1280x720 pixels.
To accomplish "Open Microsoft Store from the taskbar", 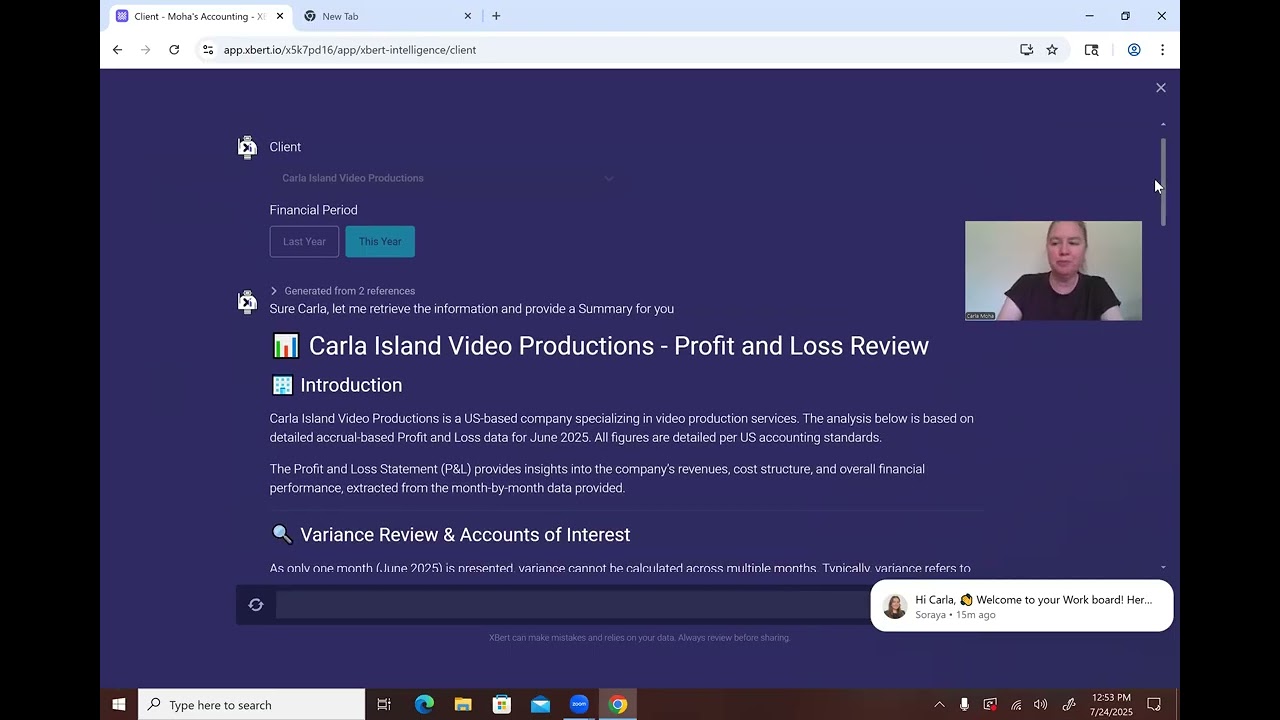I will coord(502,705).
